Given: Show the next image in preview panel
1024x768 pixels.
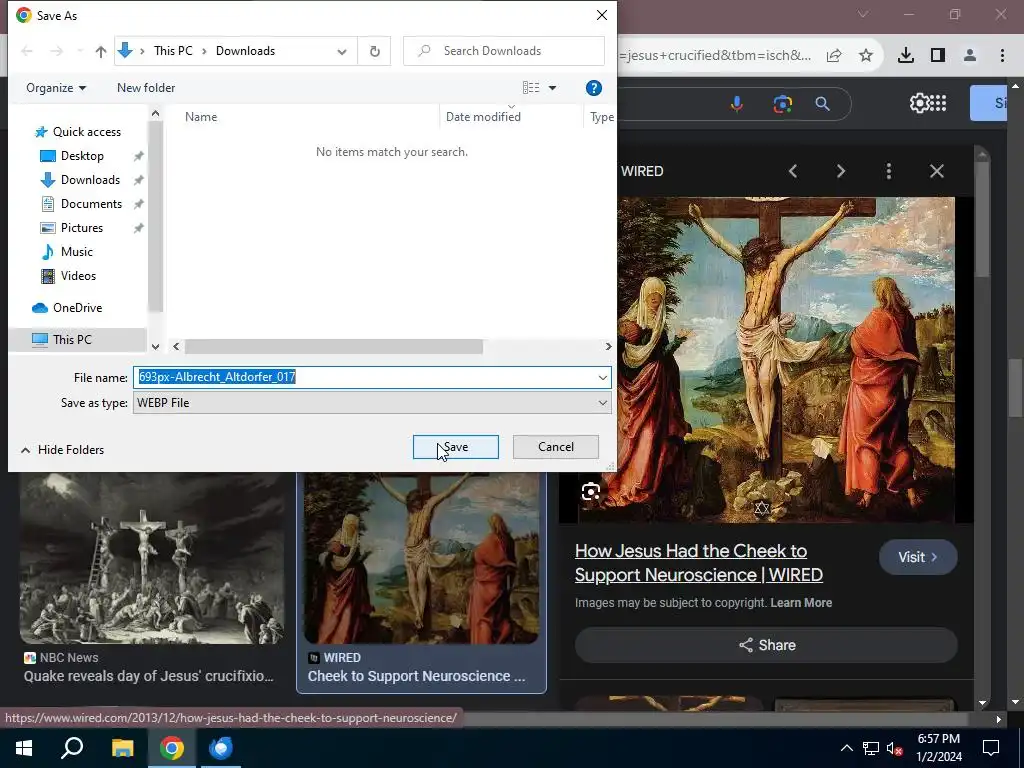Looking at the screenshot, I should pos(841,171).
